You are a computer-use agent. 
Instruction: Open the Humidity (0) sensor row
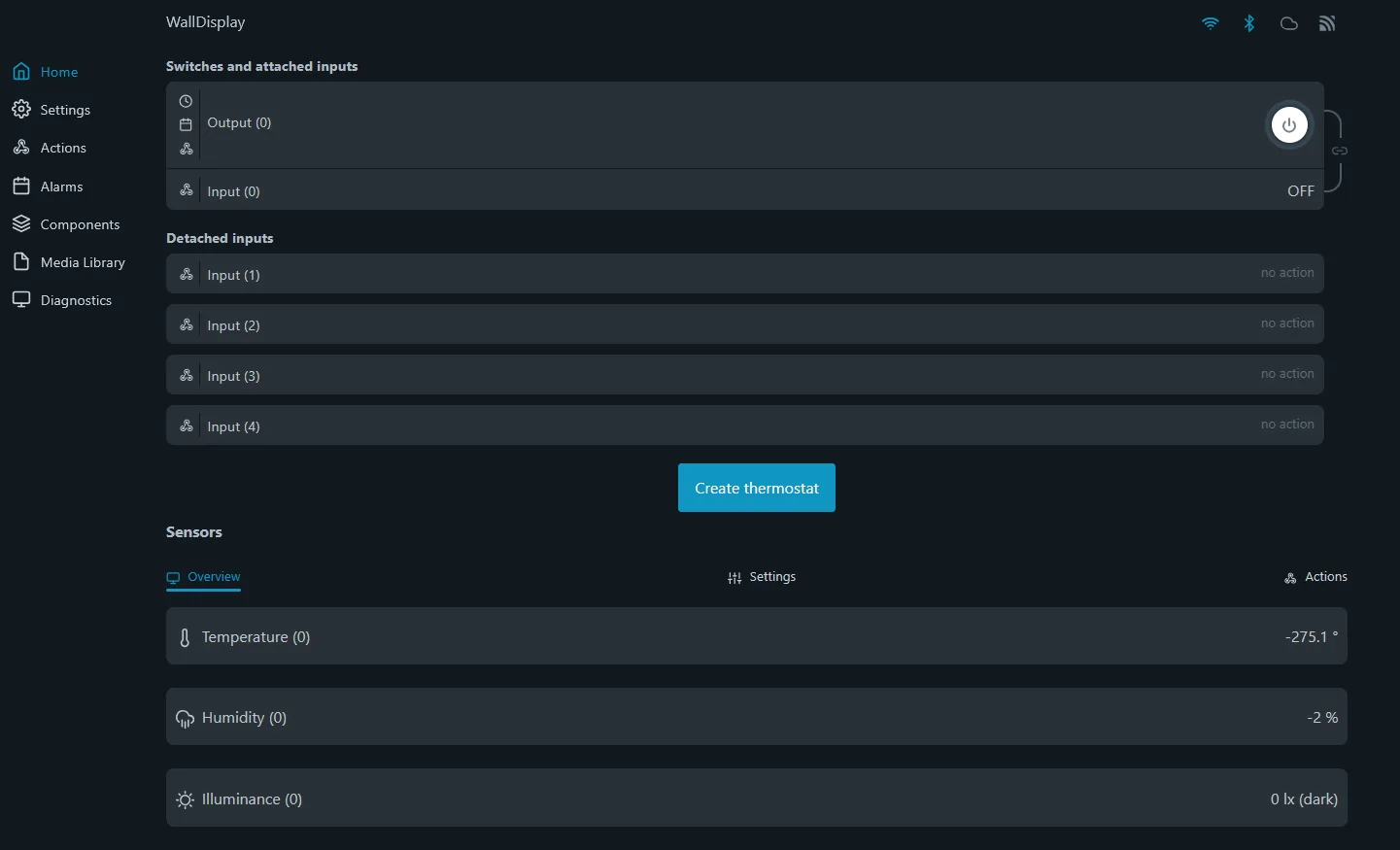[757, 717]
